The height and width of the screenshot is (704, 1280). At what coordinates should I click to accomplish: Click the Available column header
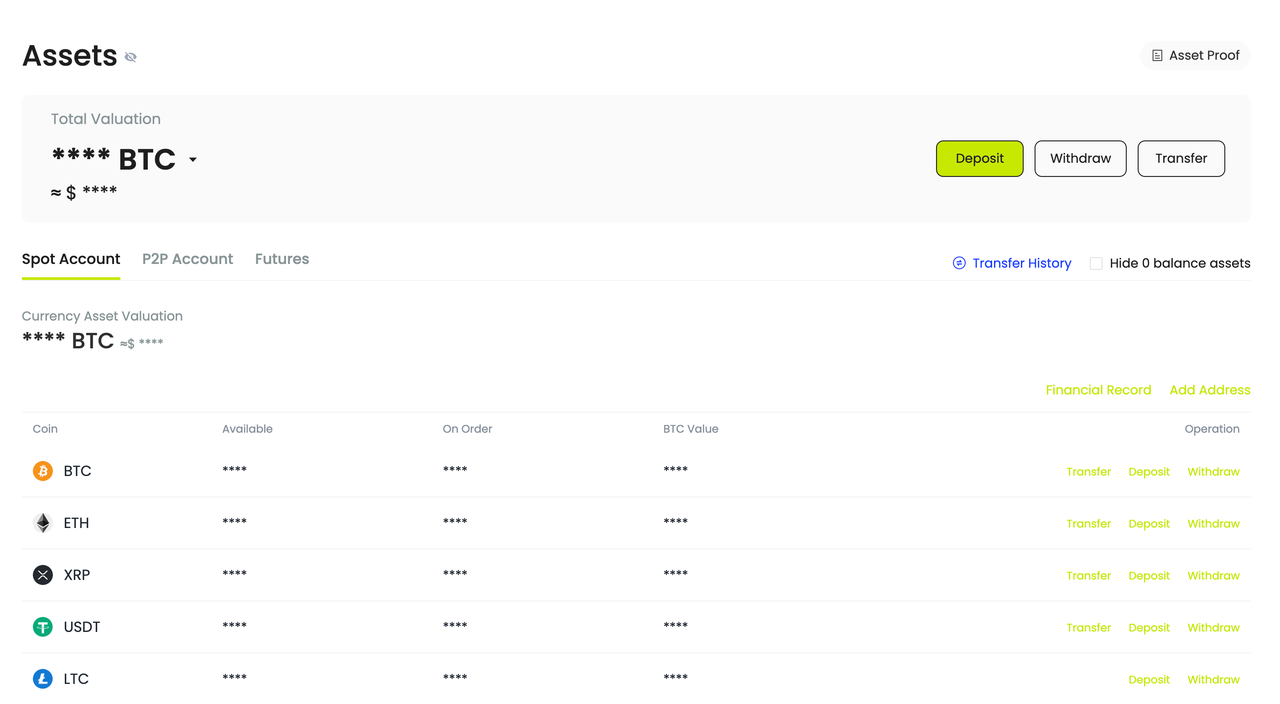tap(247, 429)
